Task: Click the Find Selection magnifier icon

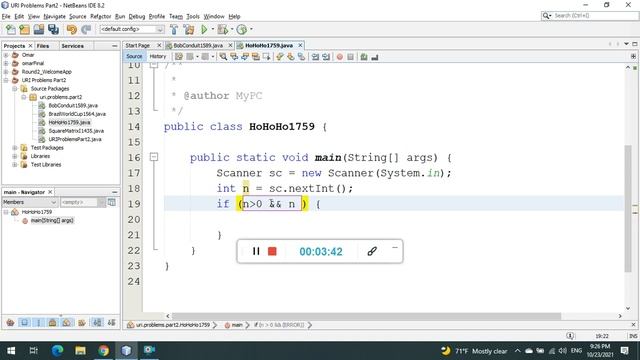Action: [x=223, y=57]
